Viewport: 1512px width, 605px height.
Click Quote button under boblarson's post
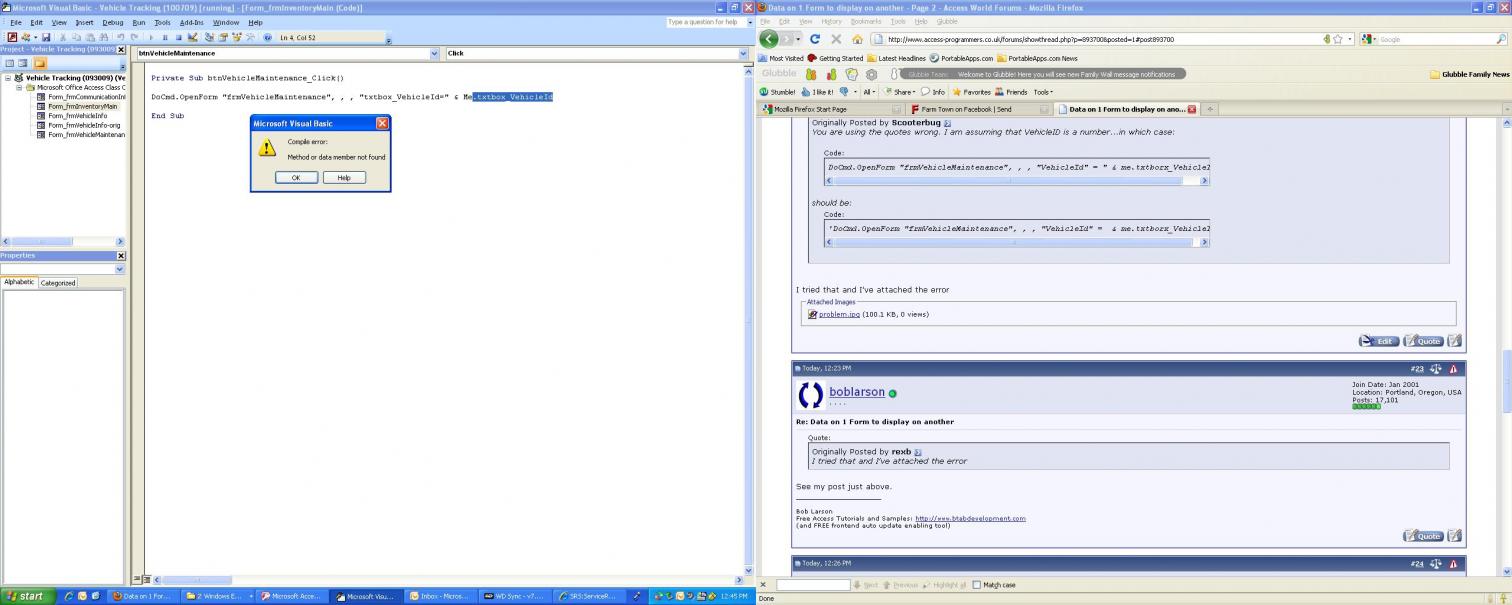tap(1423, 536)
